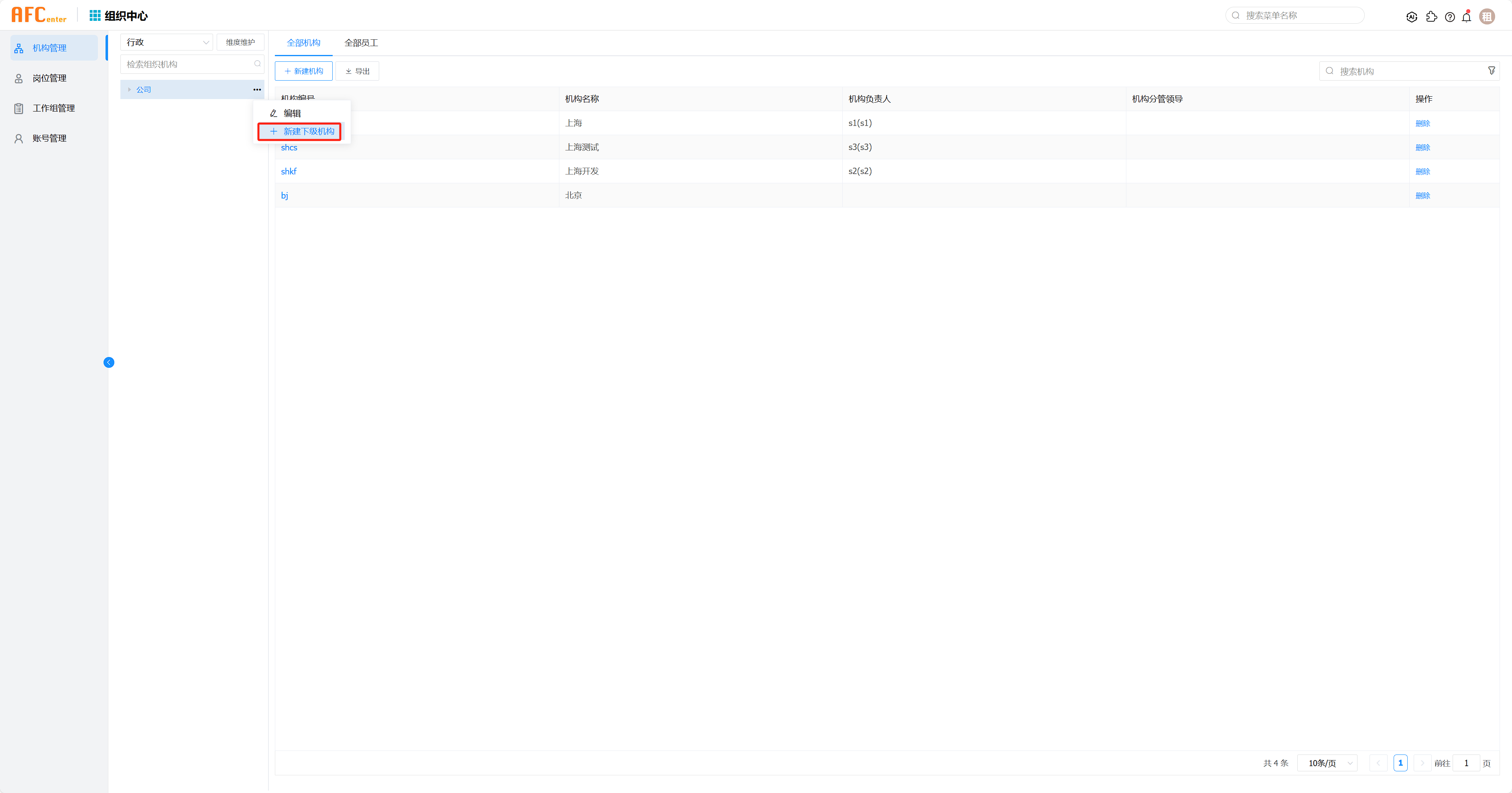Open the 公司 node three-dot menu

point(257,90)
